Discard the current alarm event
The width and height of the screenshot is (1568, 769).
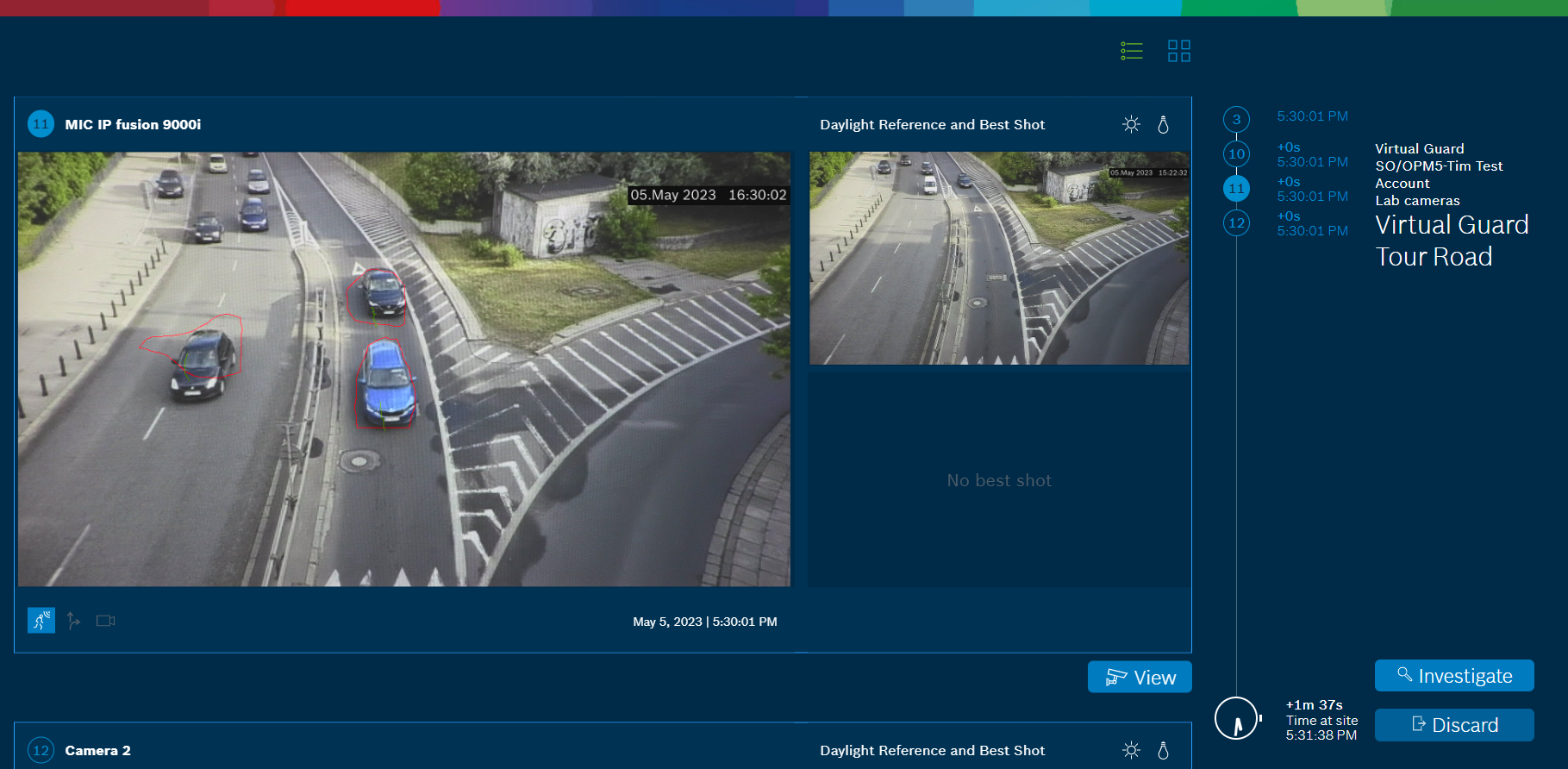[1453, 725]
